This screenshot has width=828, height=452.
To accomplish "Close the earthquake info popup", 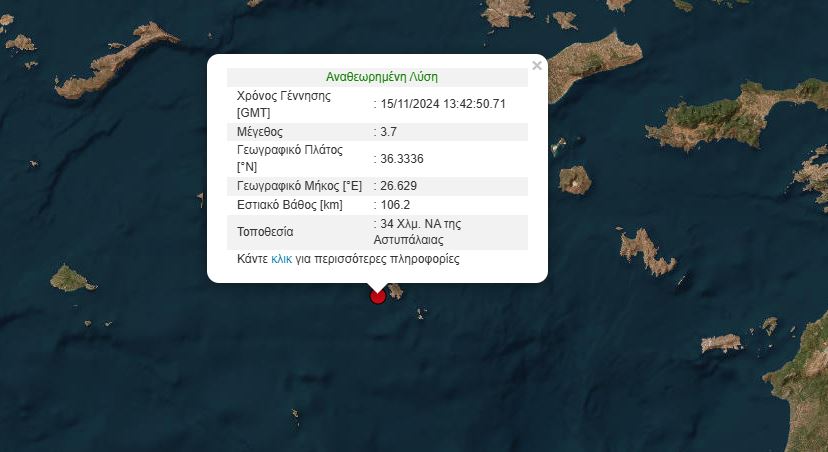I will [537, 66].
